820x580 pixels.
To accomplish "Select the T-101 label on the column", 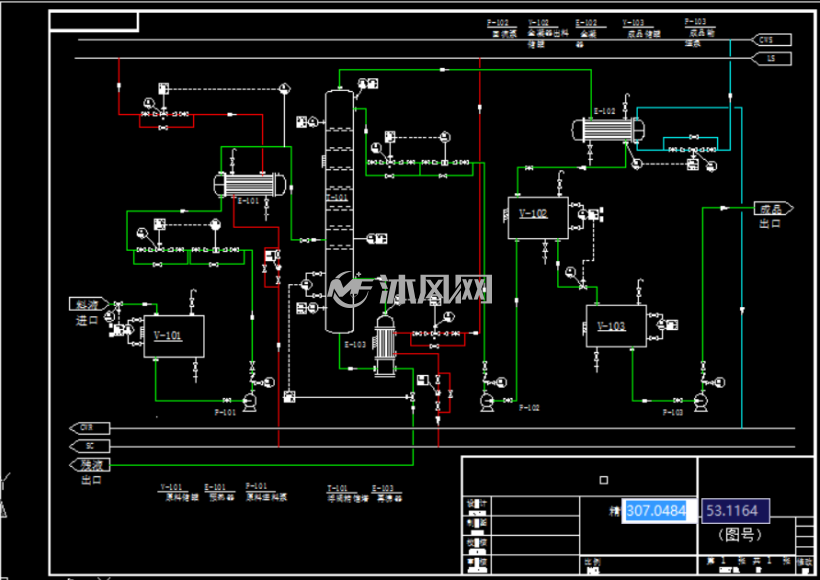I will 337,197.
